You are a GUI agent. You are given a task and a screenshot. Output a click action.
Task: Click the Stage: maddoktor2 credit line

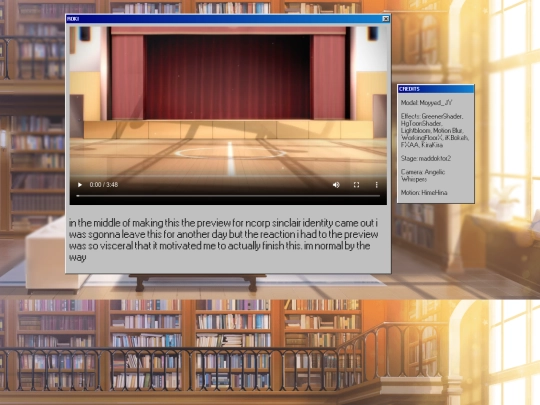(x=426, y=158)
